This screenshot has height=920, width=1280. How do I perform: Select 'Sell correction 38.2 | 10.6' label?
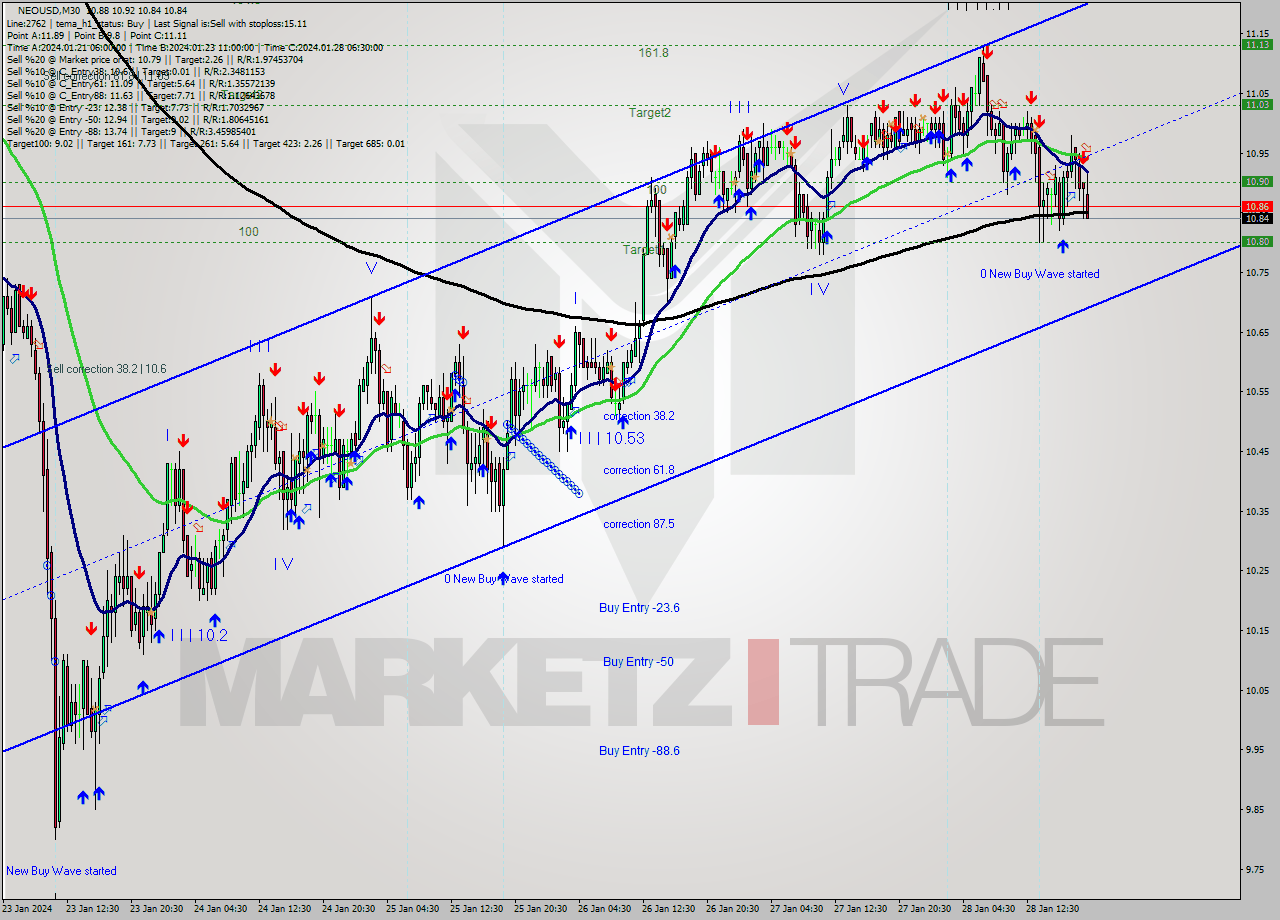(107, 369)
